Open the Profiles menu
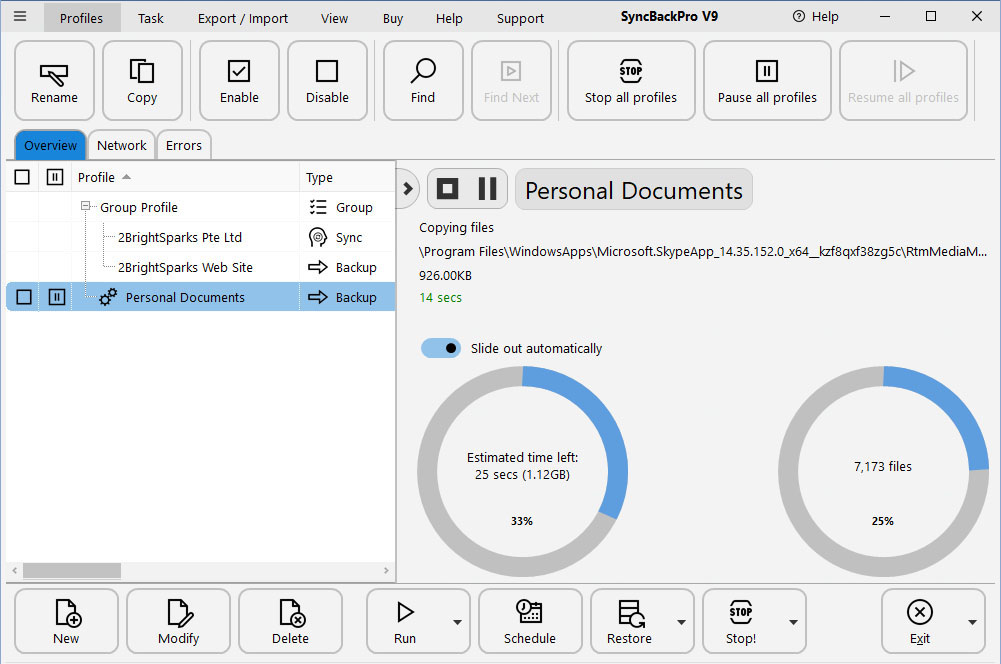 pos(81,18)
